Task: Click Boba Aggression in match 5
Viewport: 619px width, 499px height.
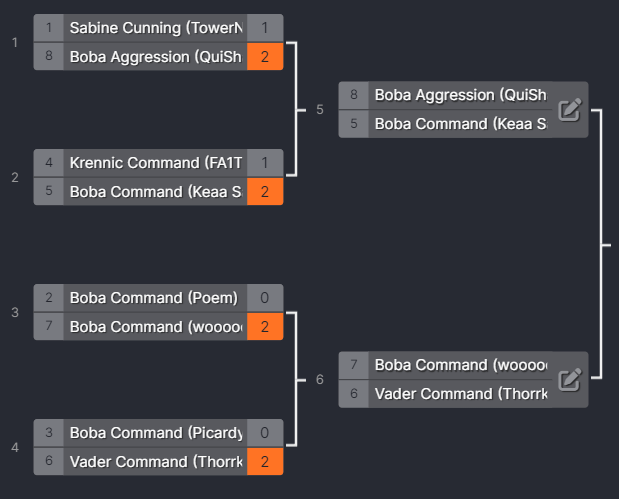Action: click(460, 95)
